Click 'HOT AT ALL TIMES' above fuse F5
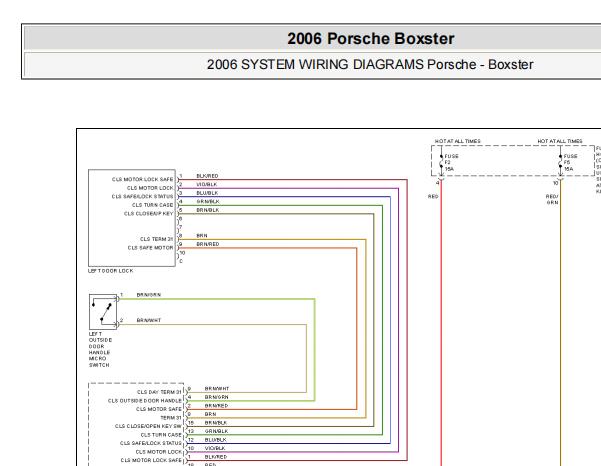Image resolution: width=601 pixels, height=466 pixels. point(560,141)
